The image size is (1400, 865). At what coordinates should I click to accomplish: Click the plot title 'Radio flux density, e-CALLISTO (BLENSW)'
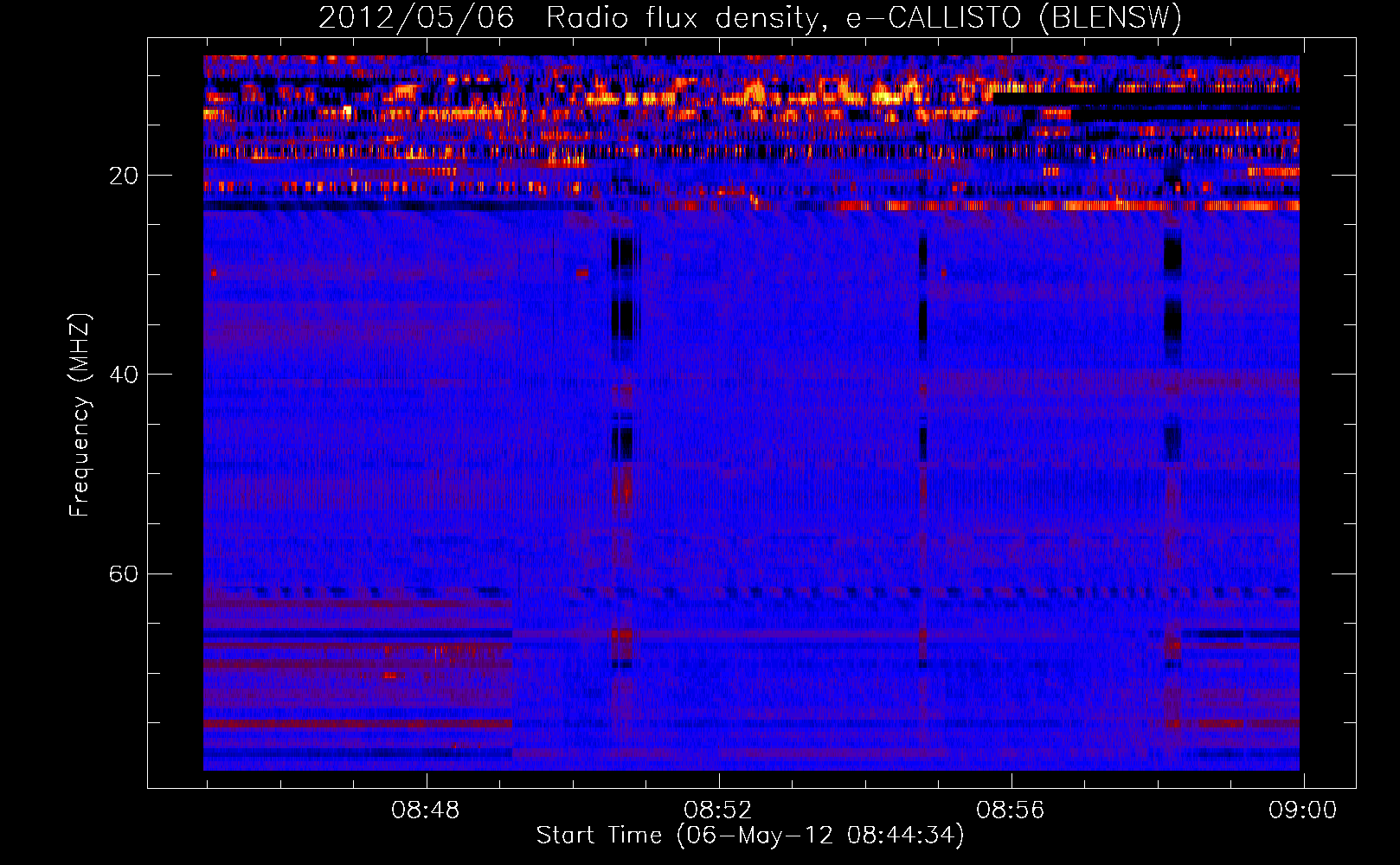[x=864, y=17]
